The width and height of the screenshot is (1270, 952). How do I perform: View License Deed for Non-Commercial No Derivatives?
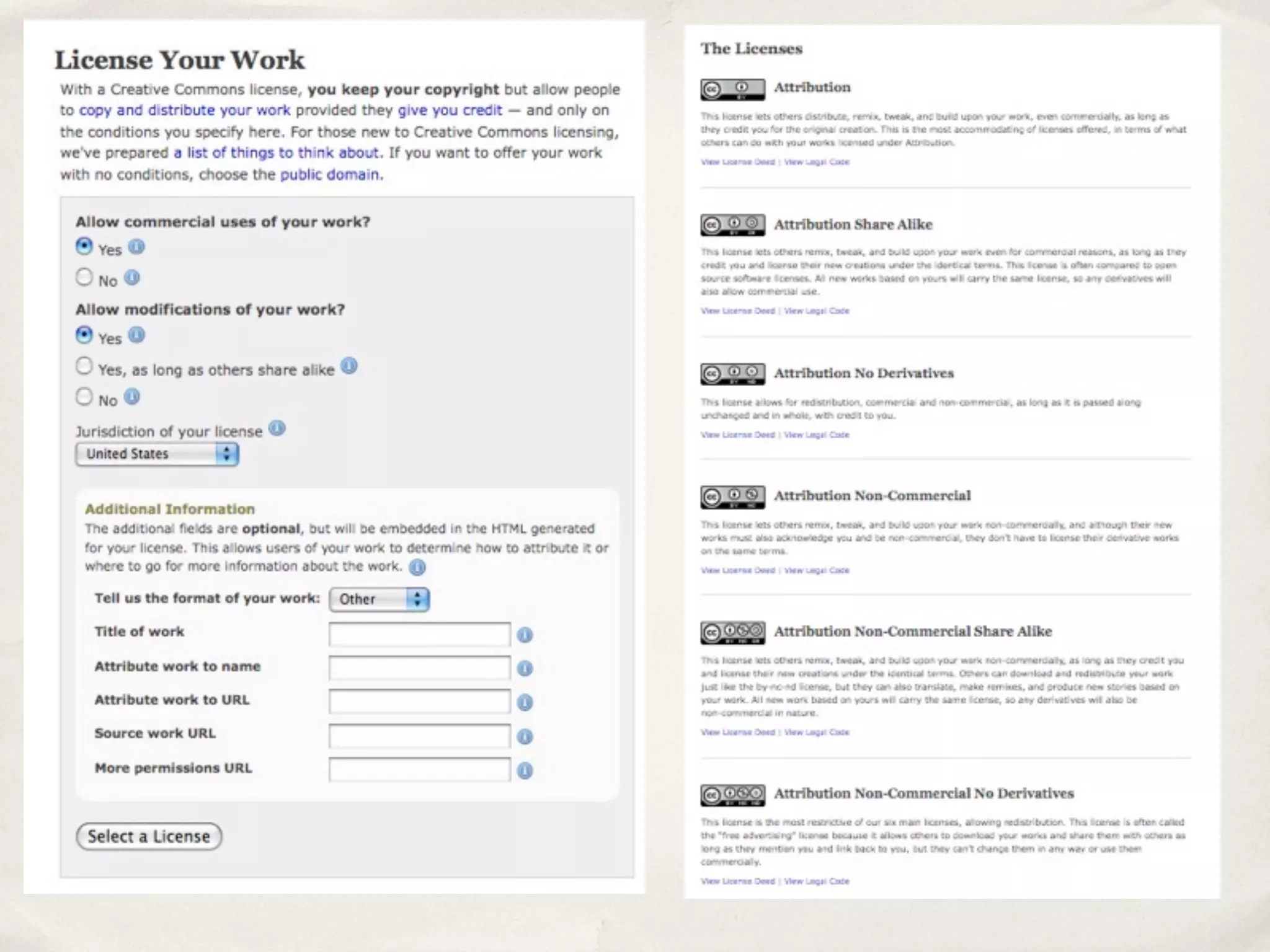738,881
